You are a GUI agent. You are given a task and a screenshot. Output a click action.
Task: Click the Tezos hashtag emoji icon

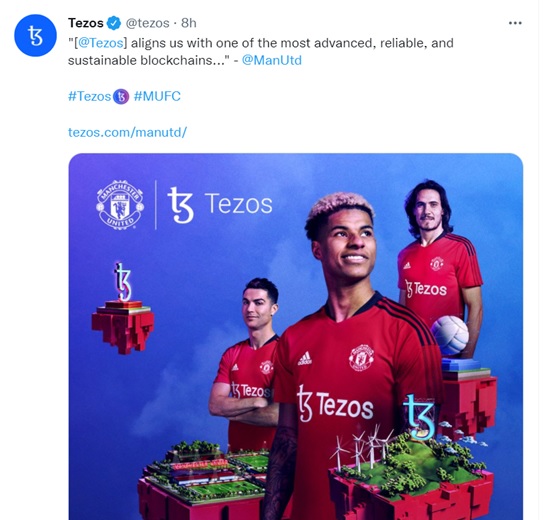(121, 97)
